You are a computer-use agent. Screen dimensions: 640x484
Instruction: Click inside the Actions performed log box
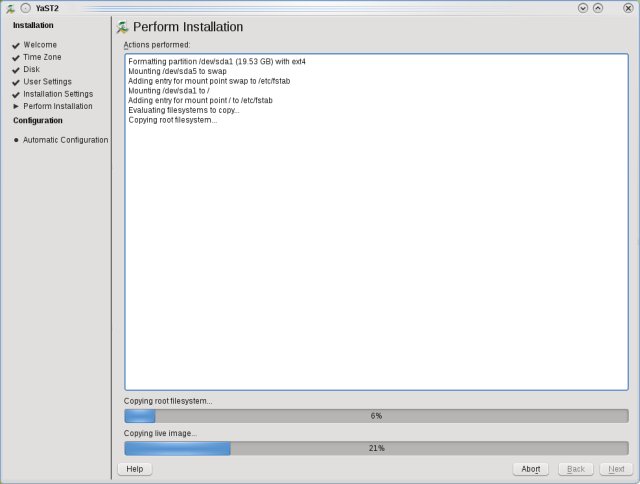(376, 222)
